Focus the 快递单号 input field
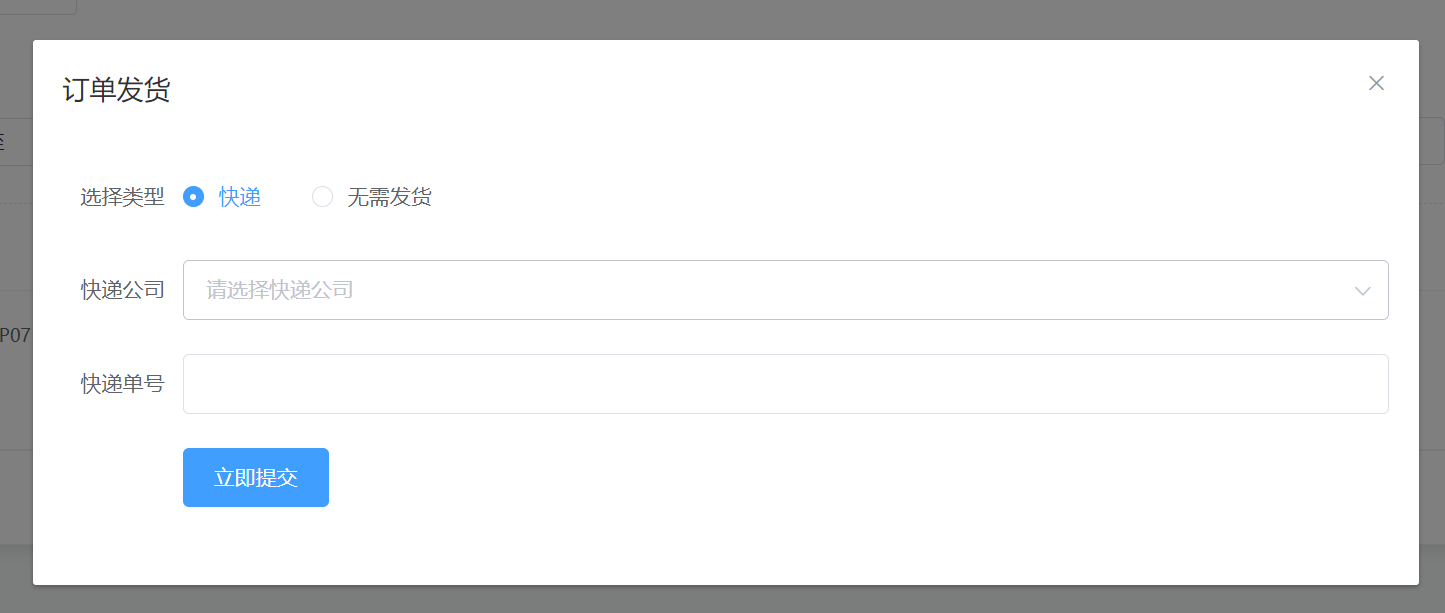The width and height of the screenshot is (1445, 613). 785,384
